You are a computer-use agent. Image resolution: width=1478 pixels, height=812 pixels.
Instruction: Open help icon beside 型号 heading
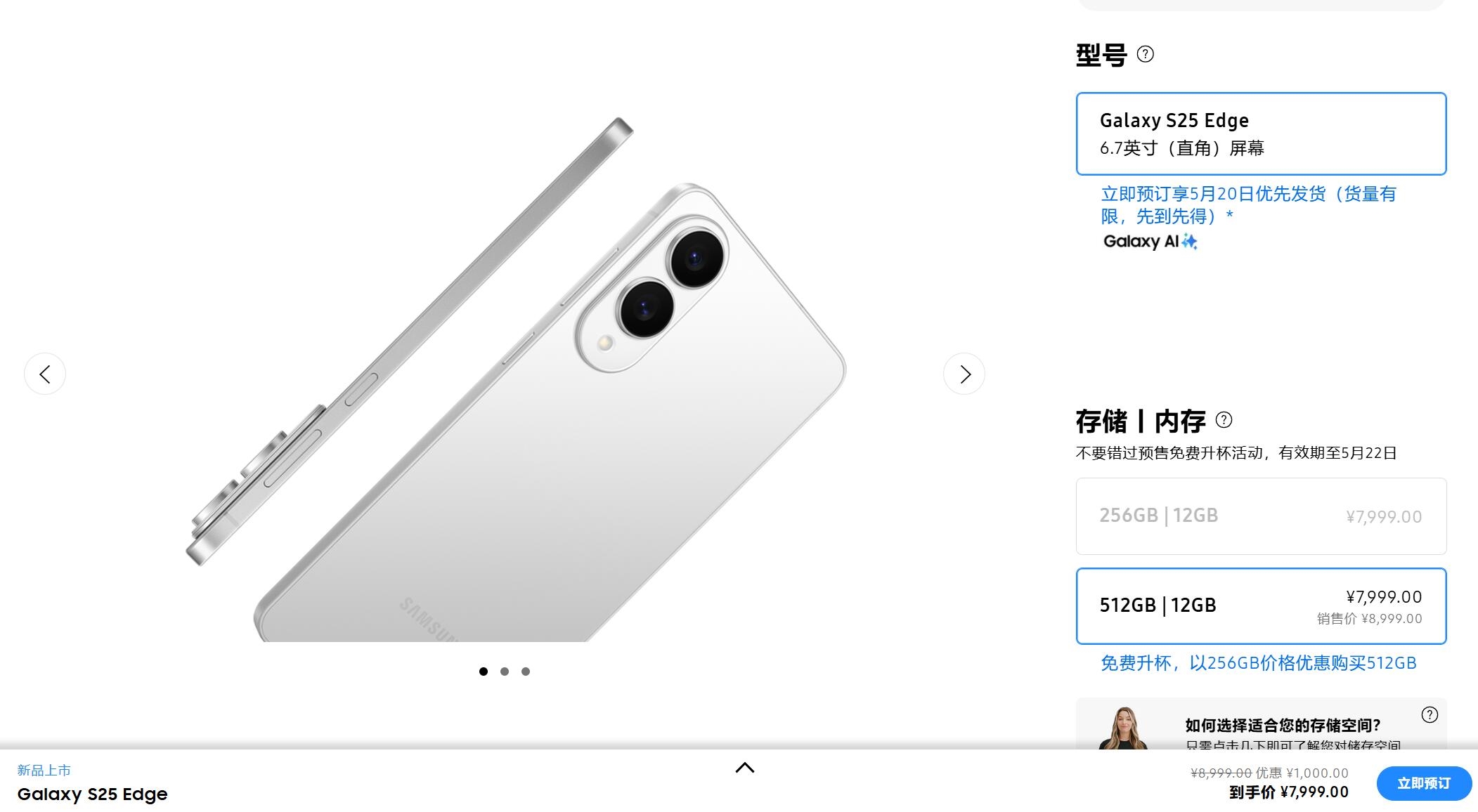point(1146,54)
